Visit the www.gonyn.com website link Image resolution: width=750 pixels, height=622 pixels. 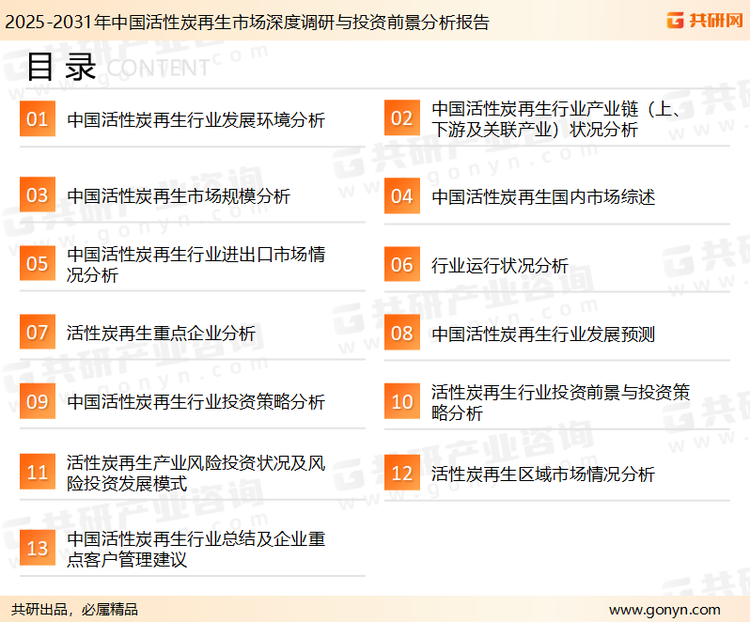[664, 609]
